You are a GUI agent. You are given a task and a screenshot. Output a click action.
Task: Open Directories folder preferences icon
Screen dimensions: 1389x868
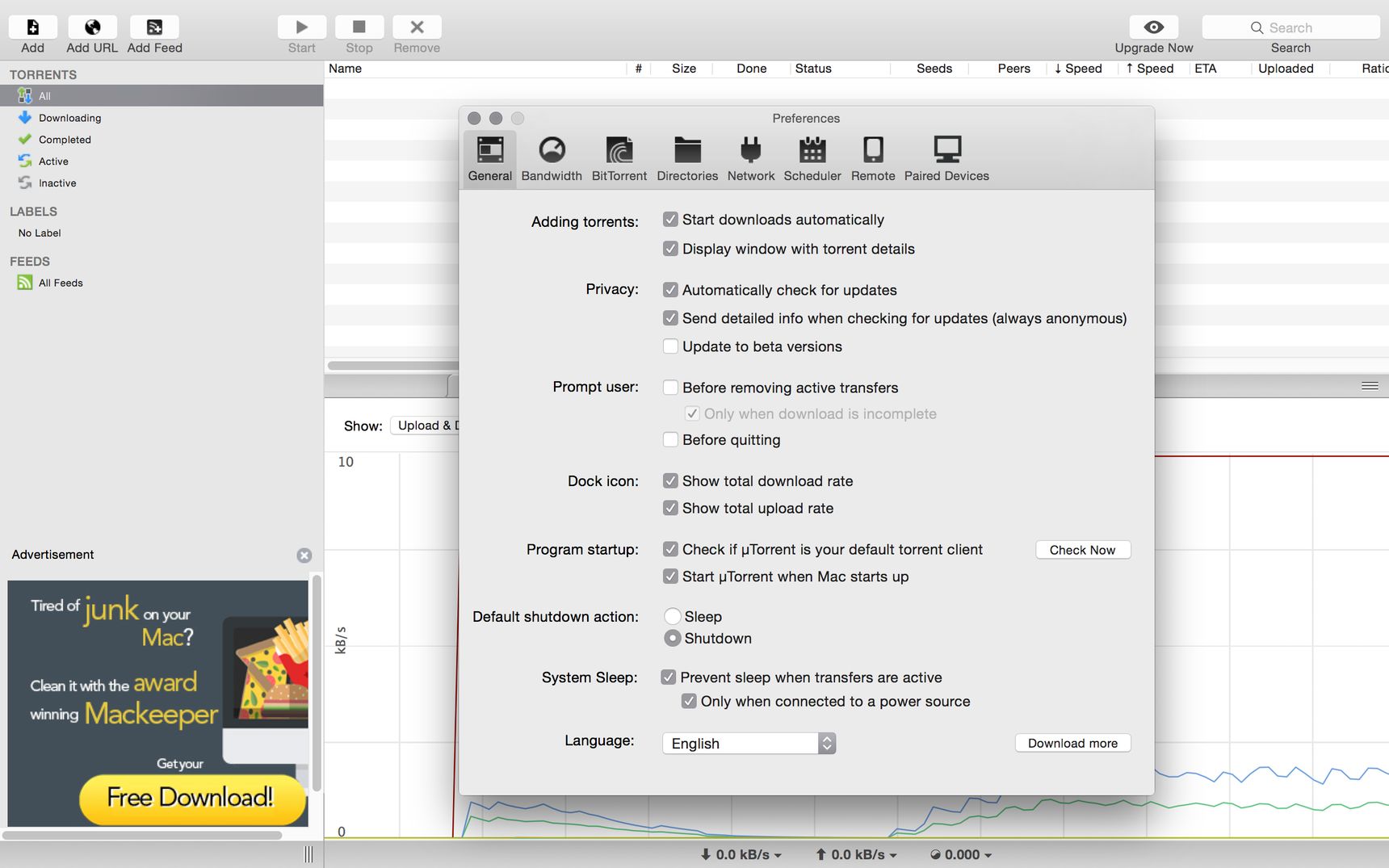click(687, 159)
